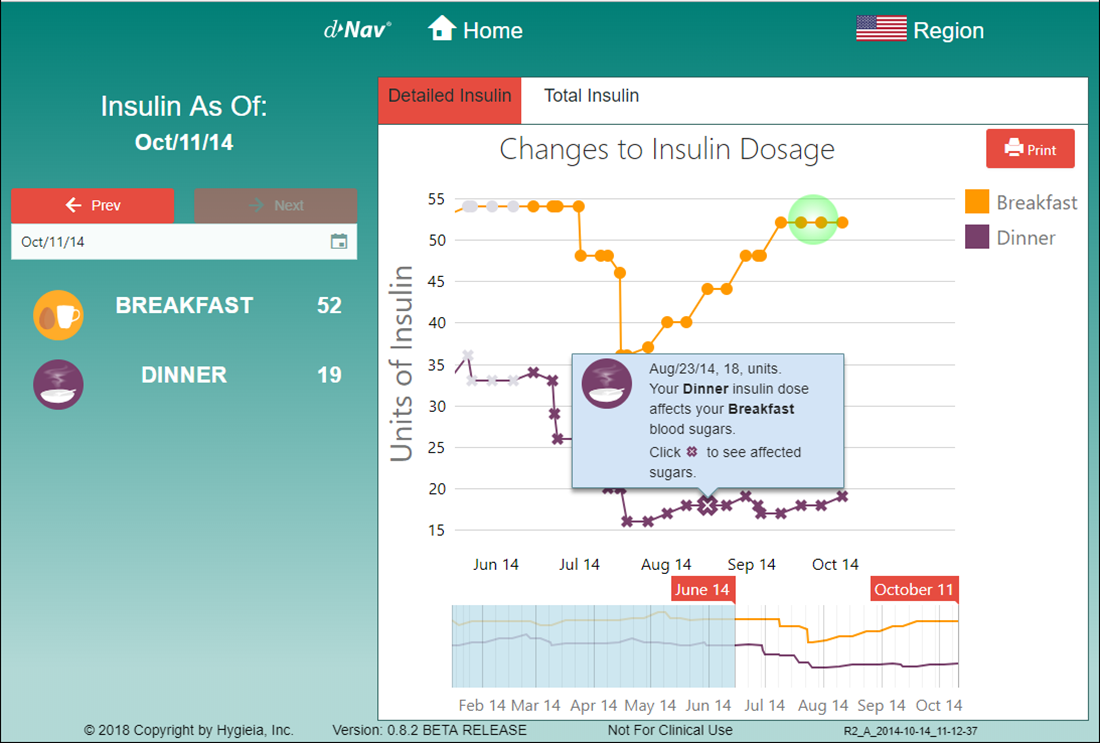Click the Version 0.8.2 BETA RELEASE text
The width and height of the screenshot is (1100, 743).
(x=429, y=730)
